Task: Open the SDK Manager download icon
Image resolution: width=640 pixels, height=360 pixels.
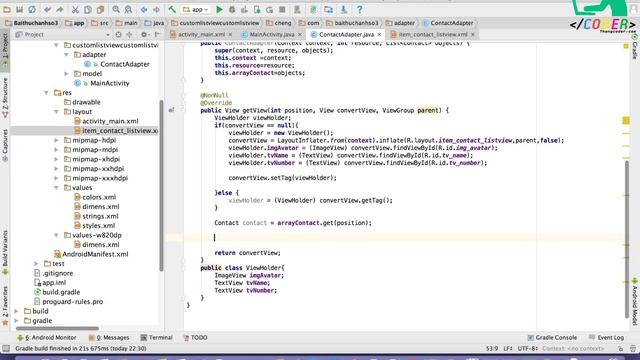Action: click(344, 9)
